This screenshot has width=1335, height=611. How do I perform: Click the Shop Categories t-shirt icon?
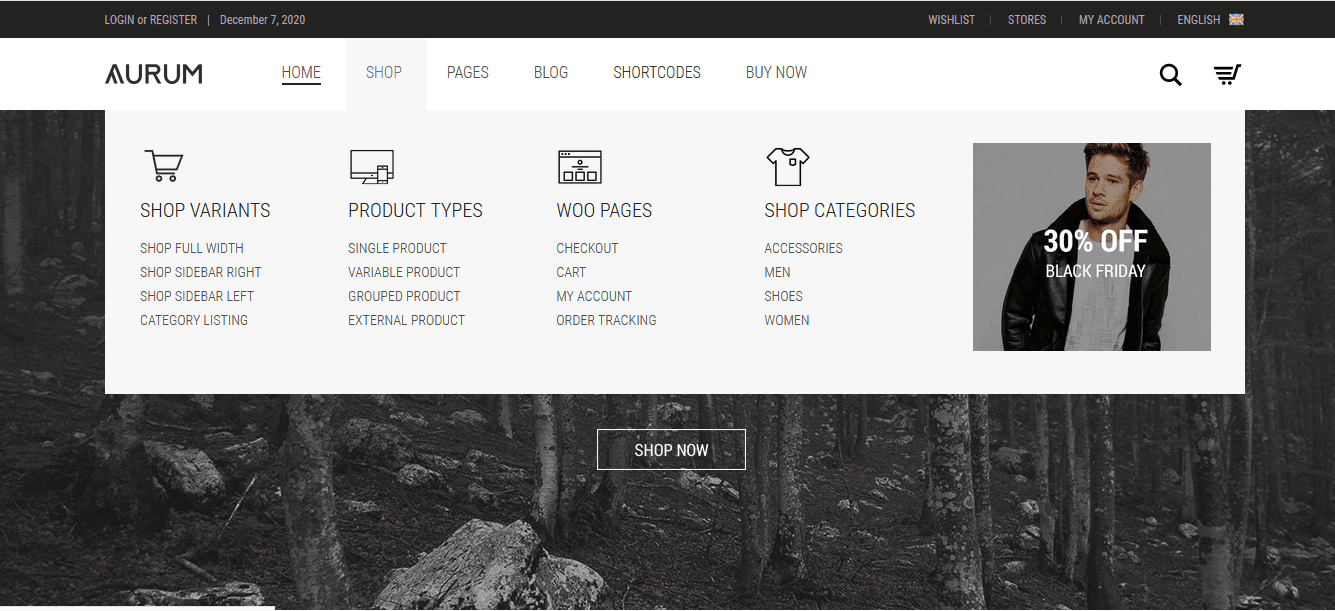tap(787, 166)
